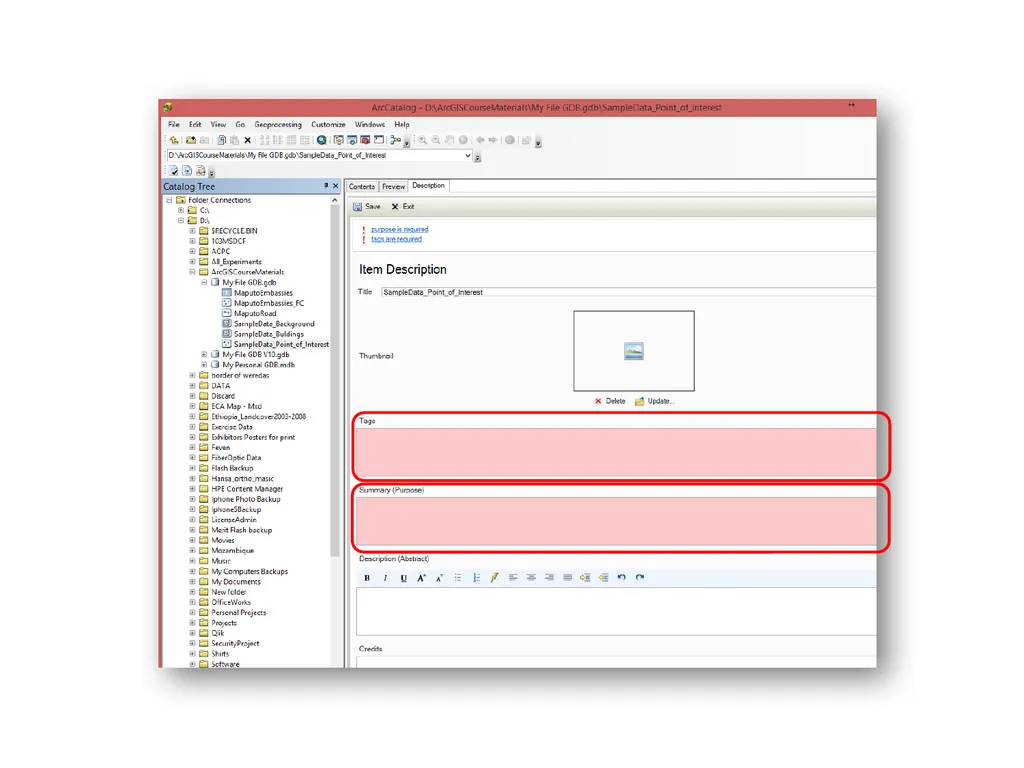The width and height of the screenshot is (1024, 768).
Task: Open the Catalog Tree window icon
Action: 338,140
